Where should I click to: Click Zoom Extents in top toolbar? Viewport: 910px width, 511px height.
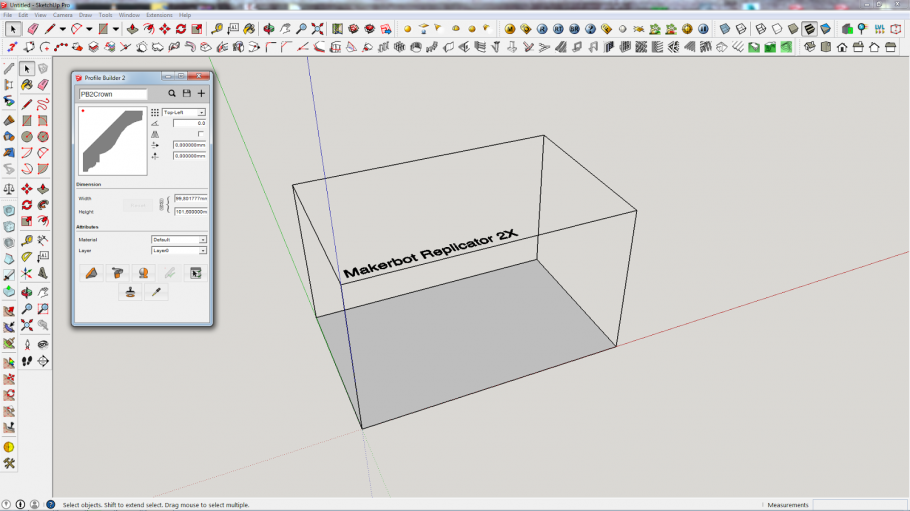[317, 29]
